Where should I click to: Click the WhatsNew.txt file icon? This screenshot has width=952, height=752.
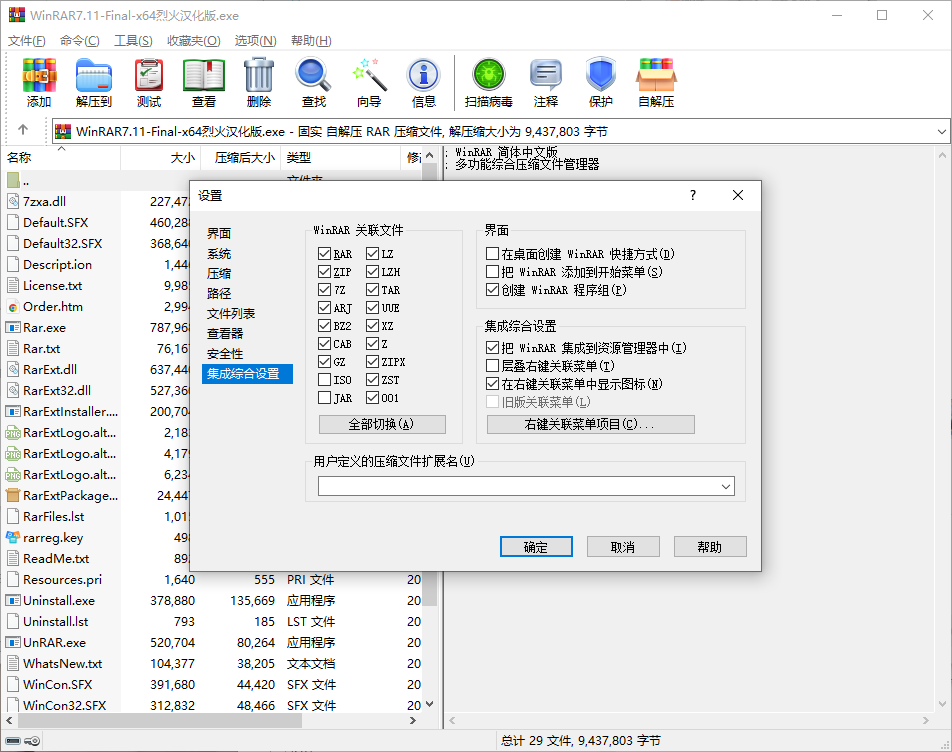tap(13, 663)
